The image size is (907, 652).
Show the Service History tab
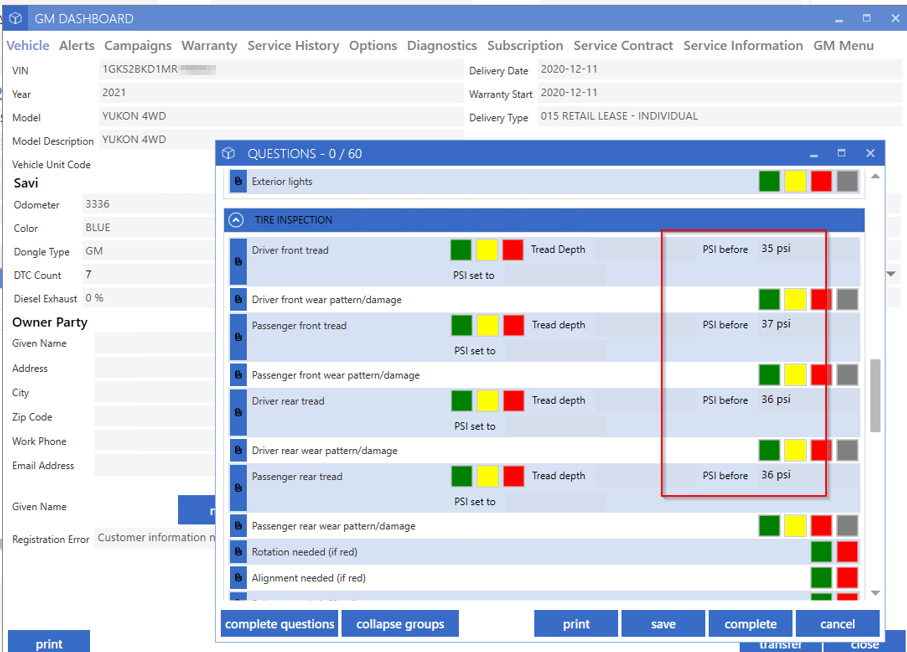293,46
